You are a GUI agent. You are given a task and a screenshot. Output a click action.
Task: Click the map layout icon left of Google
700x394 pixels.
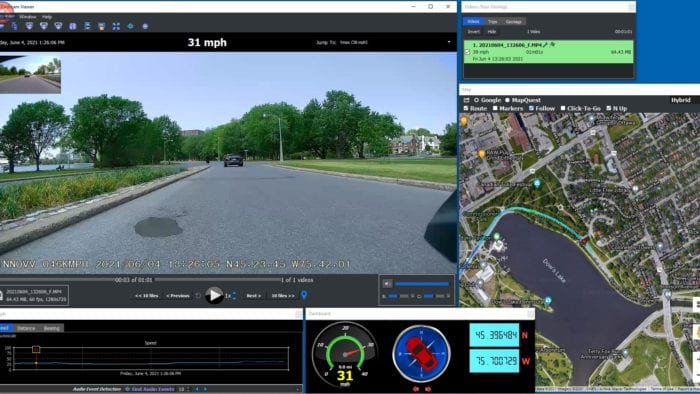(467, 100)
